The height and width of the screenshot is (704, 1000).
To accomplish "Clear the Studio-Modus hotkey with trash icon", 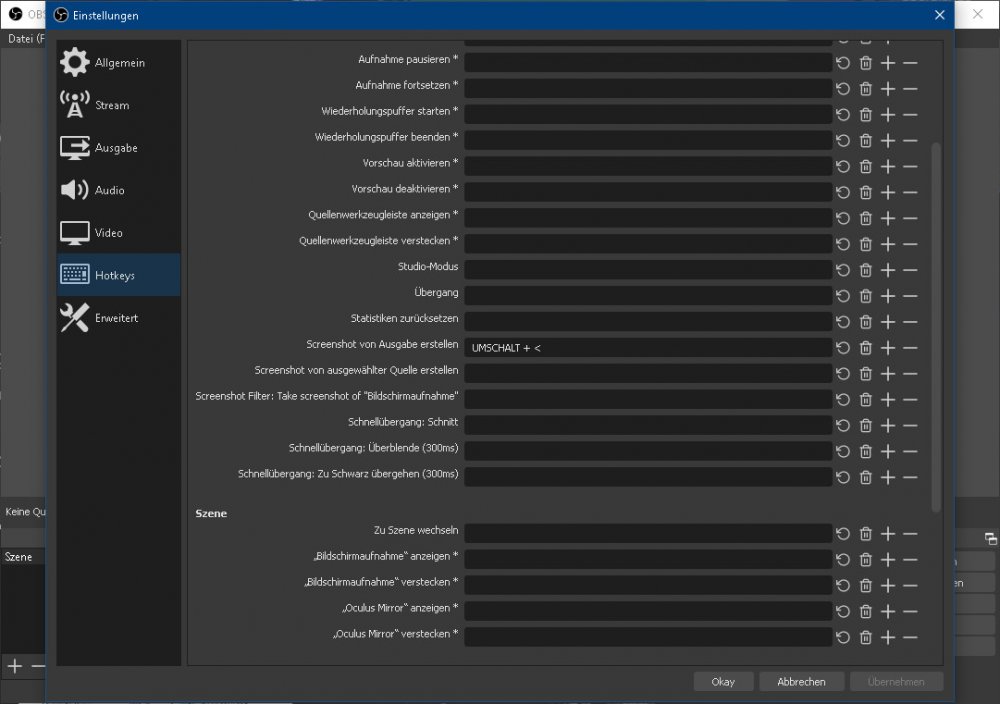I will pyautogui.click(x=865, y=269).
